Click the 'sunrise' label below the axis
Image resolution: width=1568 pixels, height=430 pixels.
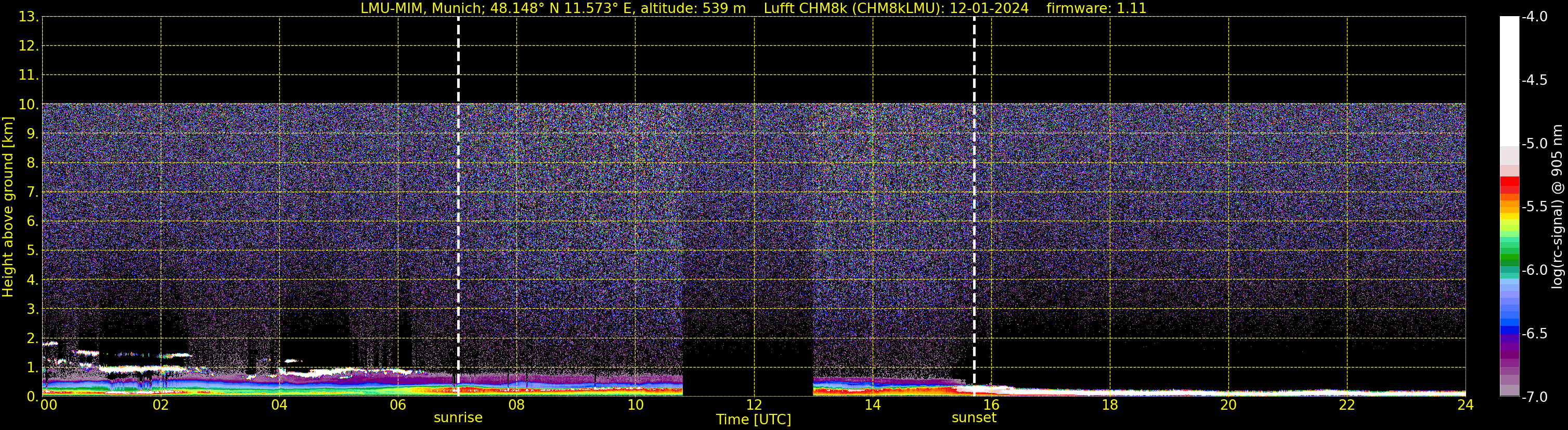click(x=458, y=418)
